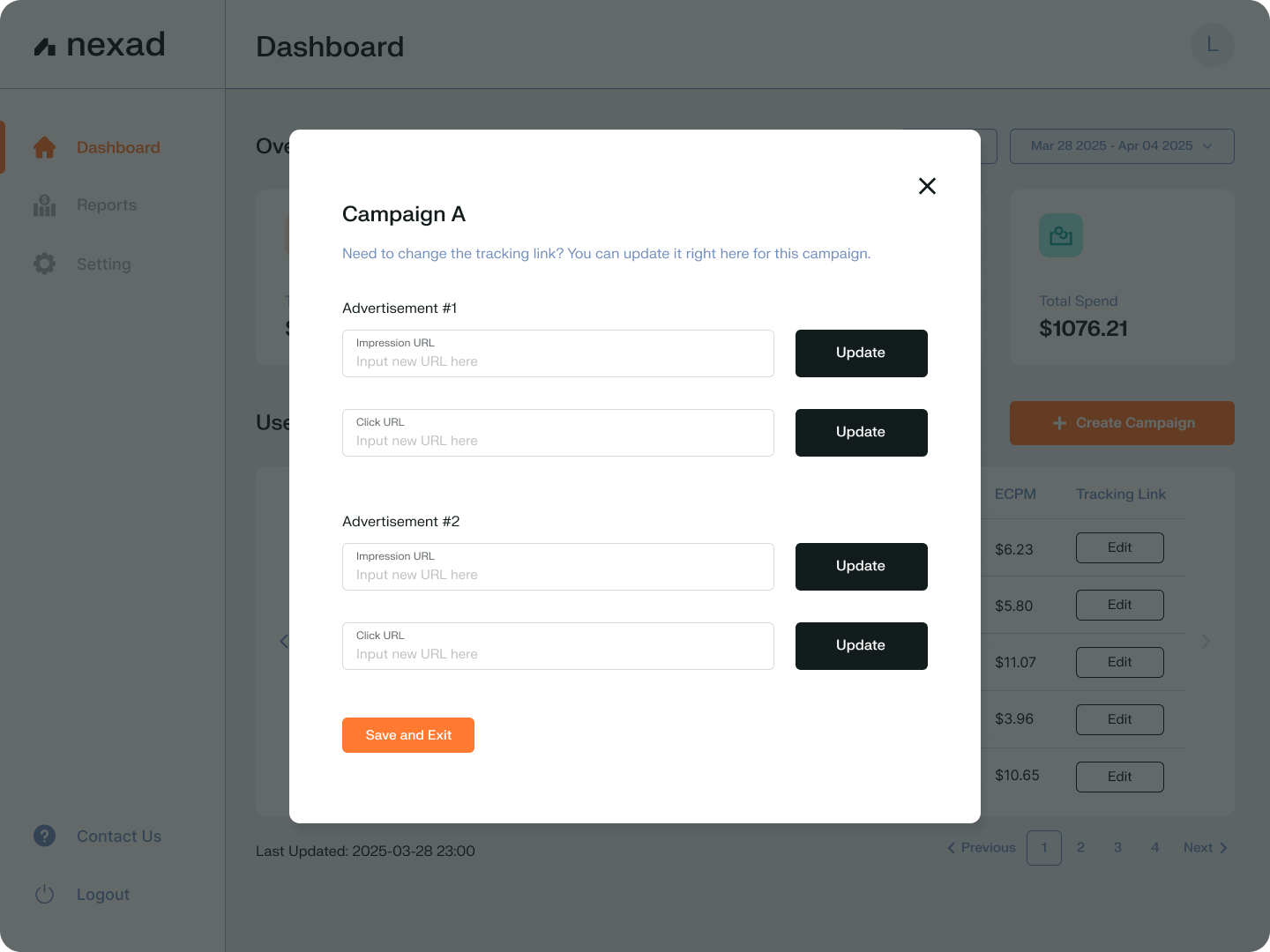
Task: Focus Advertisement #2 Impression URL field
Action: pos(558,567)
